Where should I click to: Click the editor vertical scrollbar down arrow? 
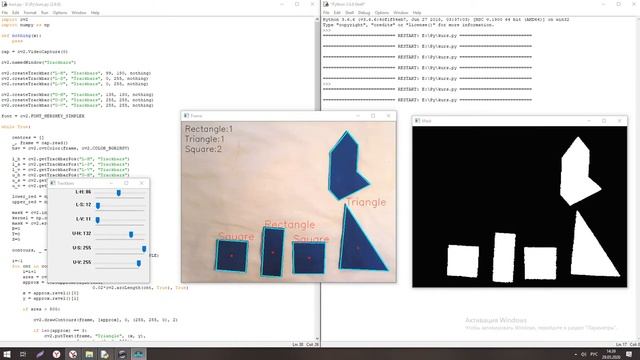[317, 339]
